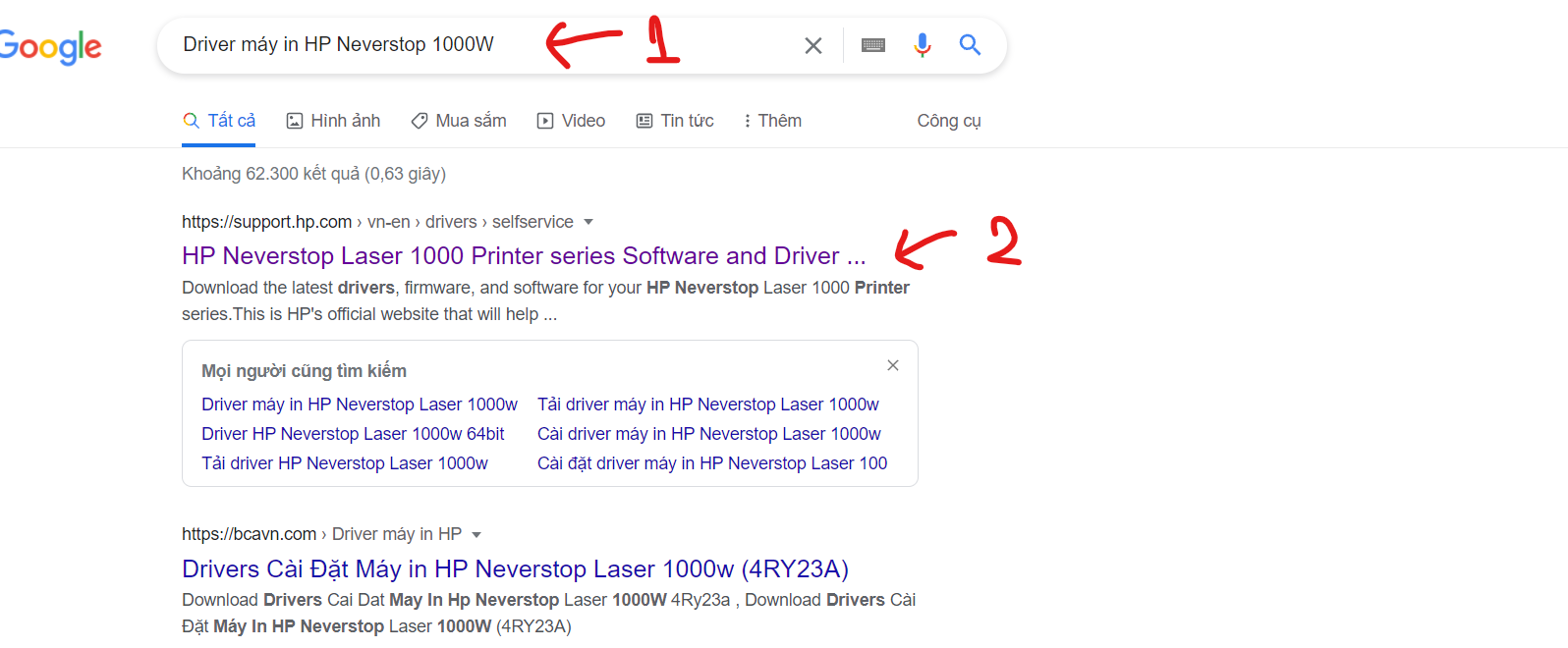Expand dropdown arrow next to support.hp.com URL

pyautogui.click(x=588, y=222)
